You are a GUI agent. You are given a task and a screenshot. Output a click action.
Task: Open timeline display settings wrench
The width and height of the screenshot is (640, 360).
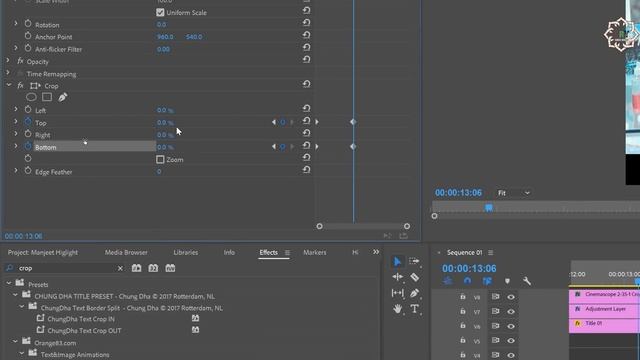point(527,281)
